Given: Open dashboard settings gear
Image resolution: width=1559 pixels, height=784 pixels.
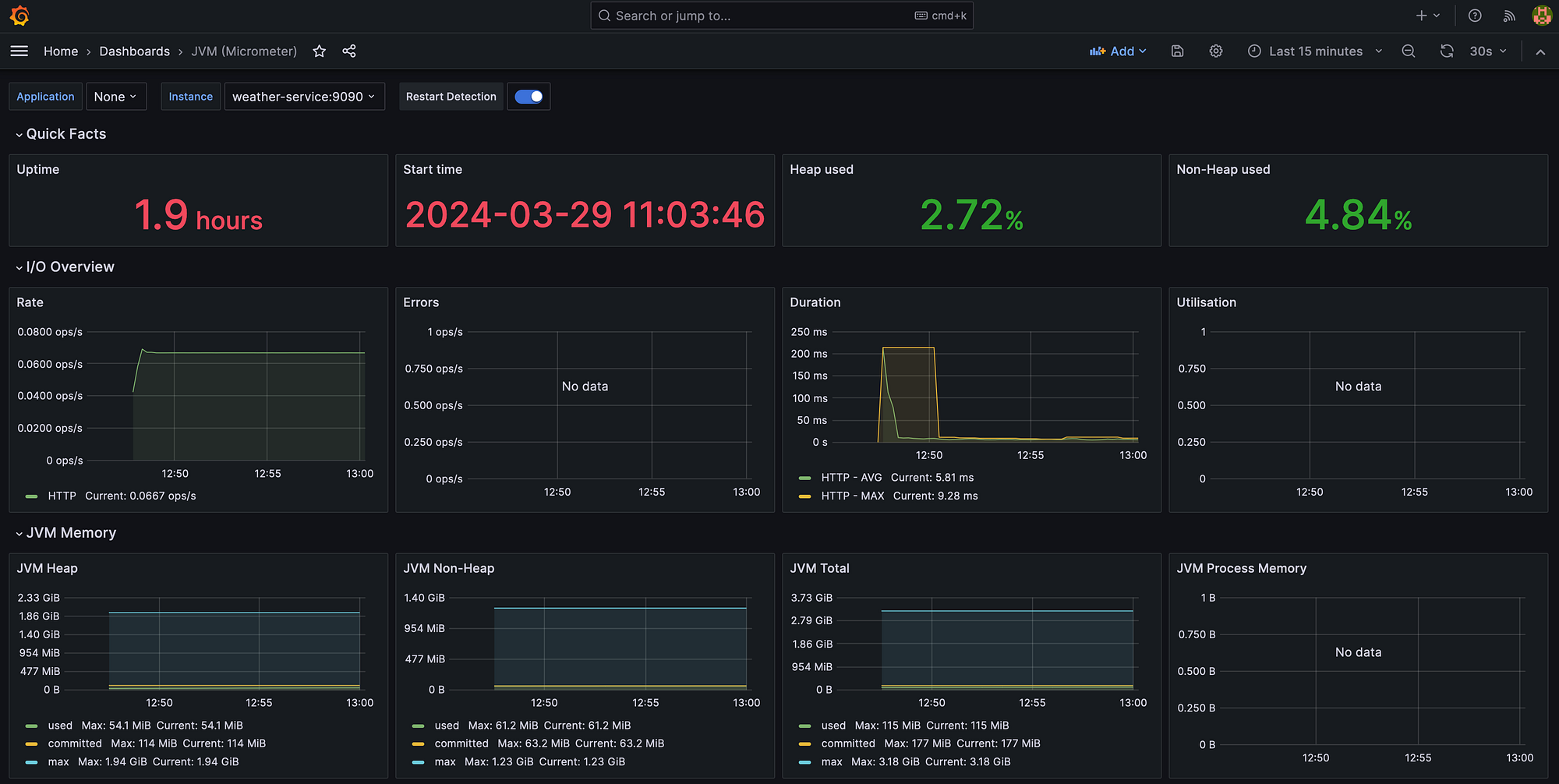Looking at the screenshot, I should coord(1216,51).
